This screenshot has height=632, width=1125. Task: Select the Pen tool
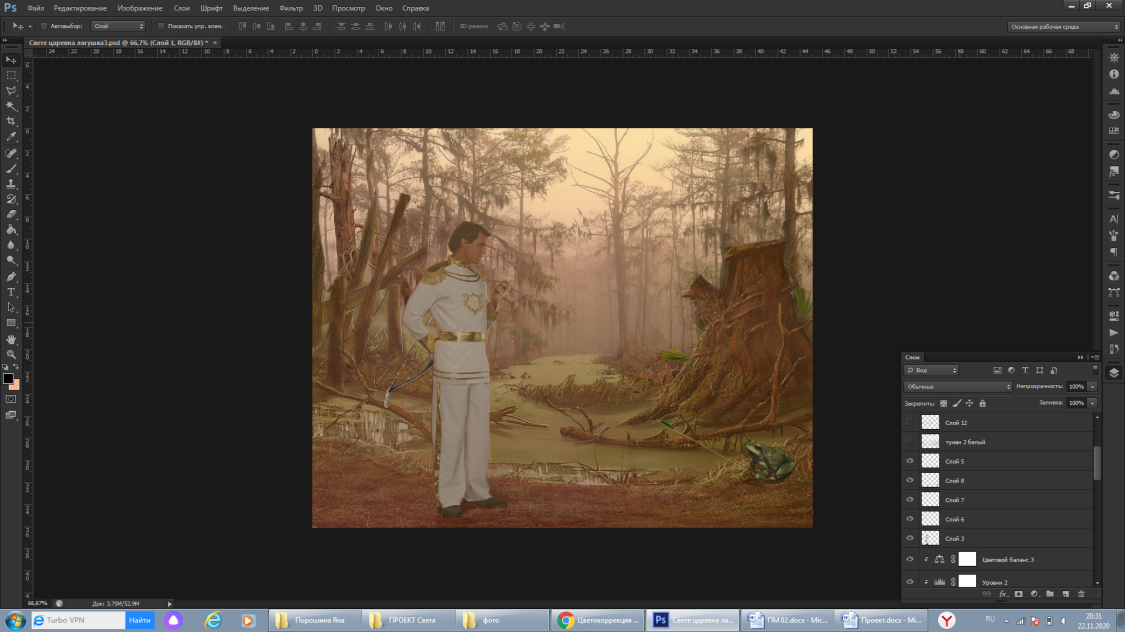(11, 276)
